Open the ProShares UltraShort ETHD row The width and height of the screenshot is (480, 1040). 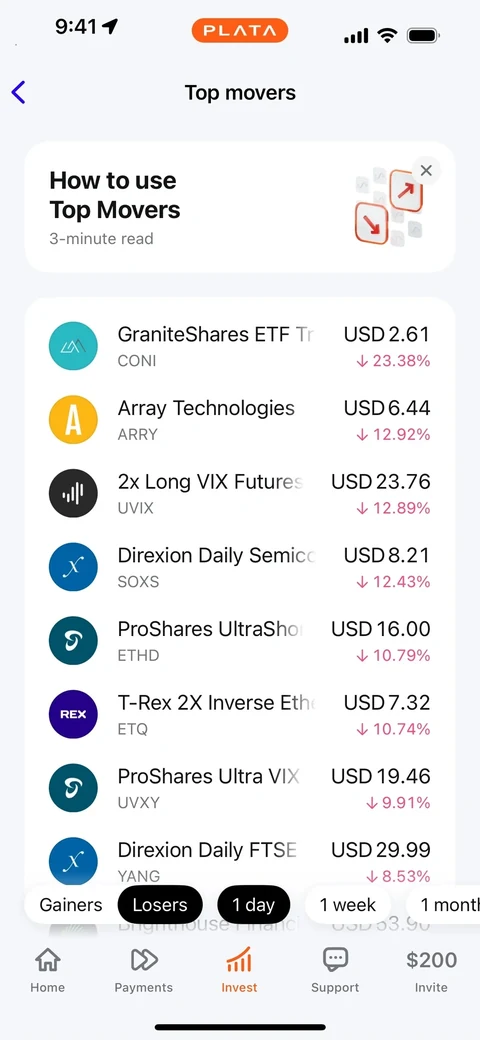click(x=240, y=641)
